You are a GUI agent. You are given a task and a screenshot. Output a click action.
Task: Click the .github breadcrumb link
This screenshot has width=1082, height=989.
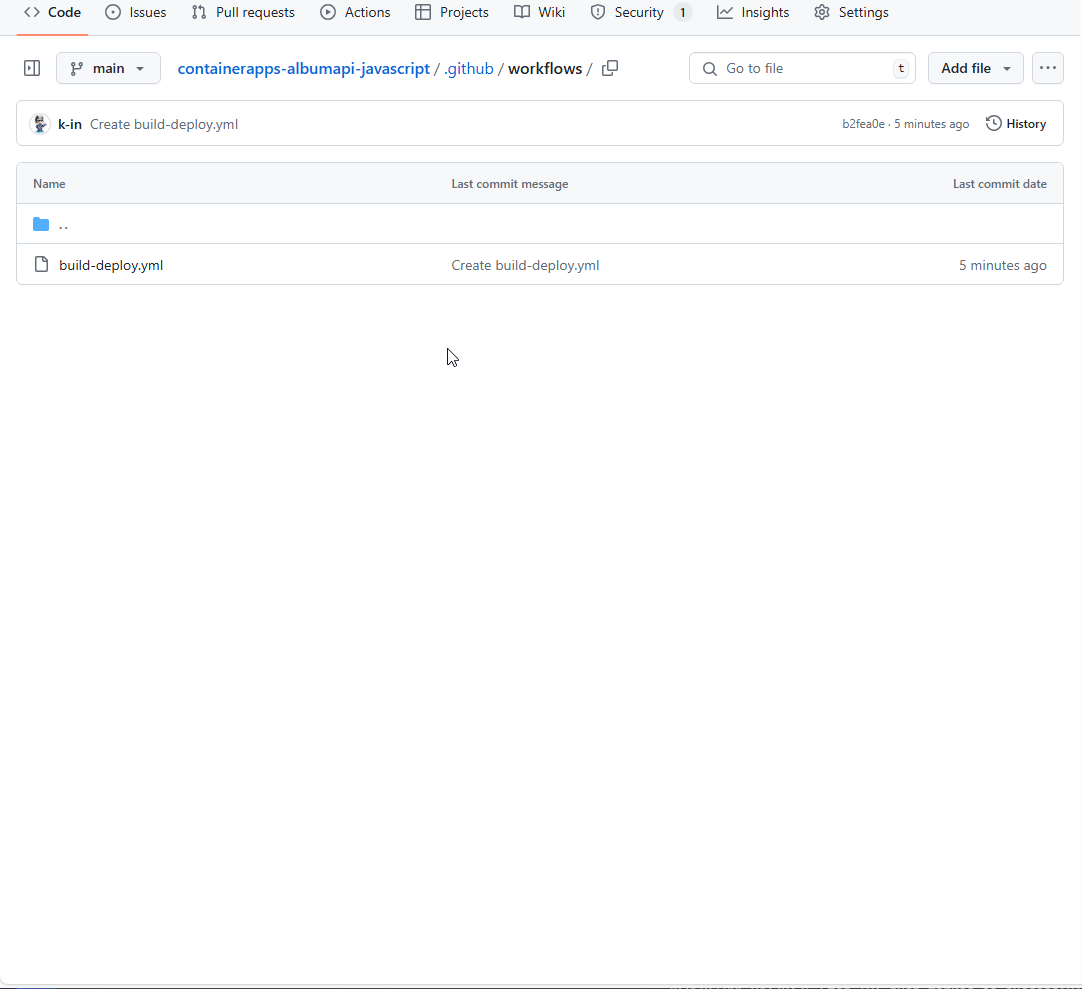click(469, 69)
